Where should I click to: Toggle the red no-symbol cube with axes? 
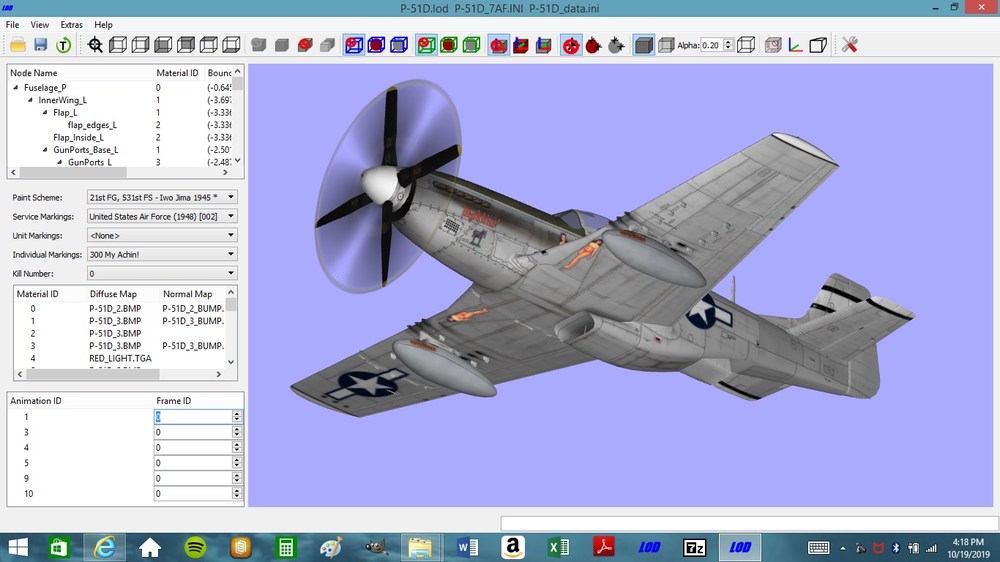click(499, 45)
